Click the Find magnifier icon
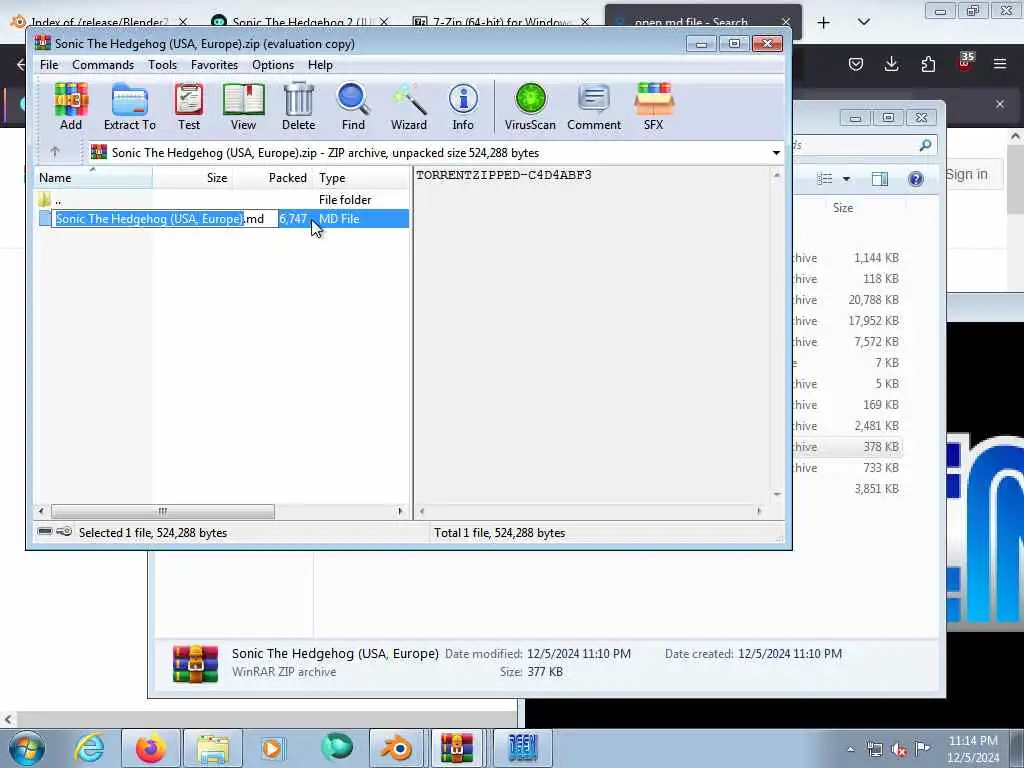The width and height of the screenshot is (1024, 768). (x=353, y=107)
